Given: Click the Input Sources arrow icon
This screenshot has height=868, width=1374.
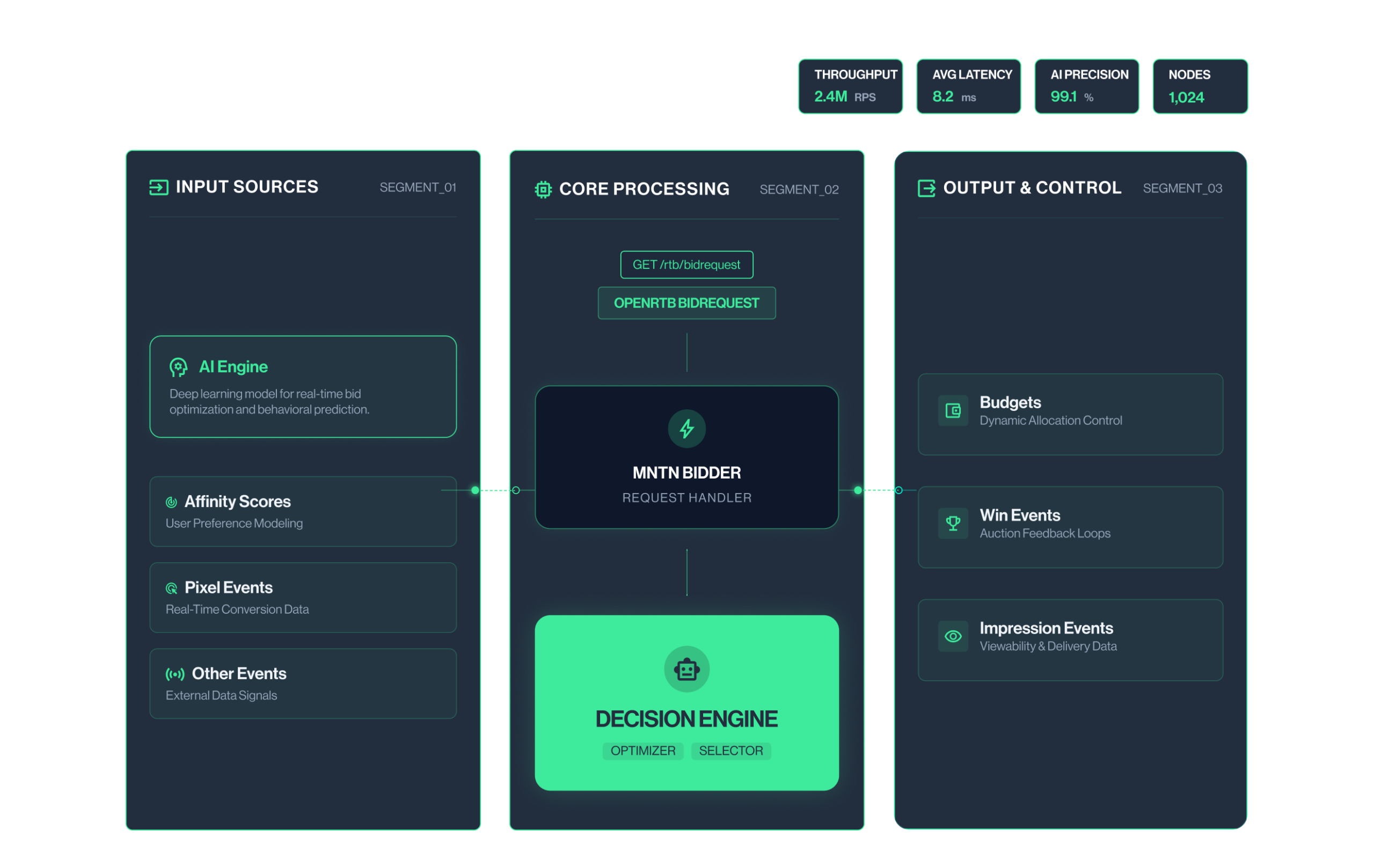Looking at the screenshot, I should click(x=159, y=187).
